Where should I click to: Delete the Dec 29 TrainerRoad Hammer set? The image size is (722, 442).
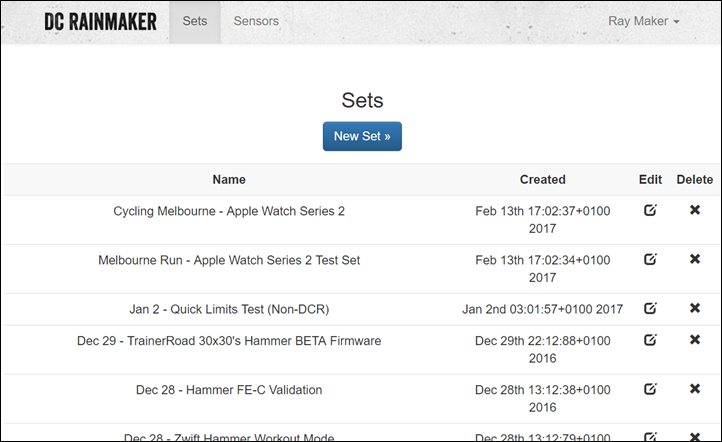tap(695, 340)
